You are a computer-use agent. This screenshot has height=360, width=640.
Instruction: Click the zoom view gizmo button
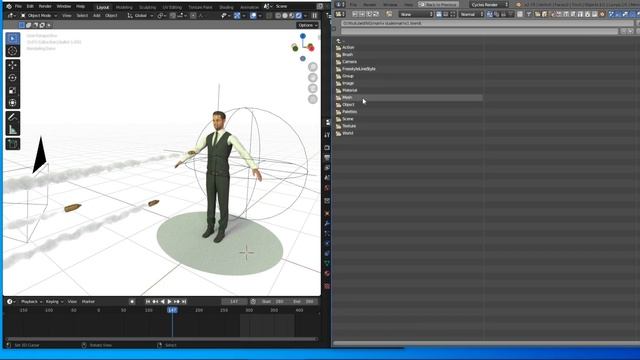[x=313, y=67]
